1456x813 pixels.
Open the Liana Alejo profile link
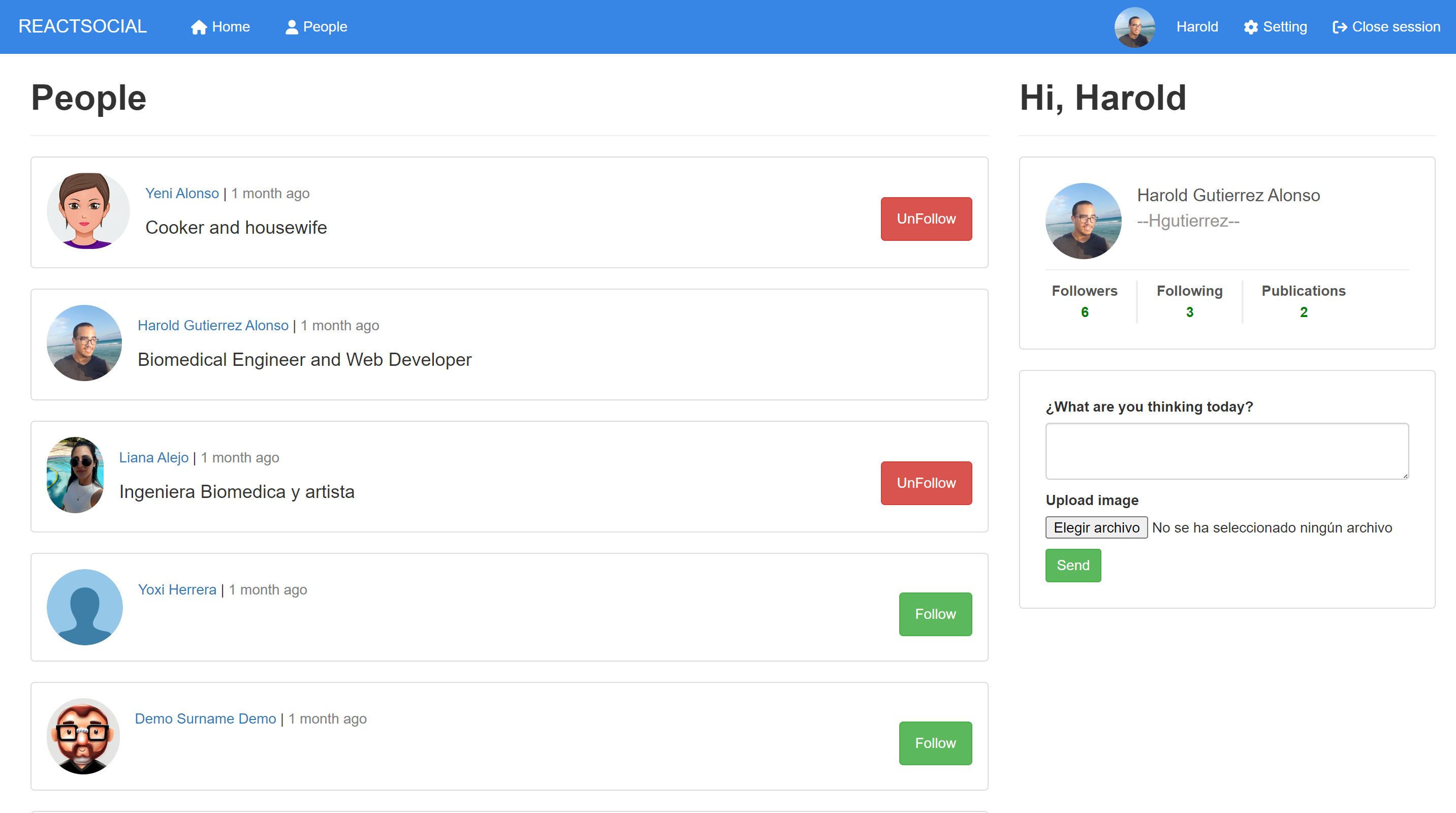(153, 457)
